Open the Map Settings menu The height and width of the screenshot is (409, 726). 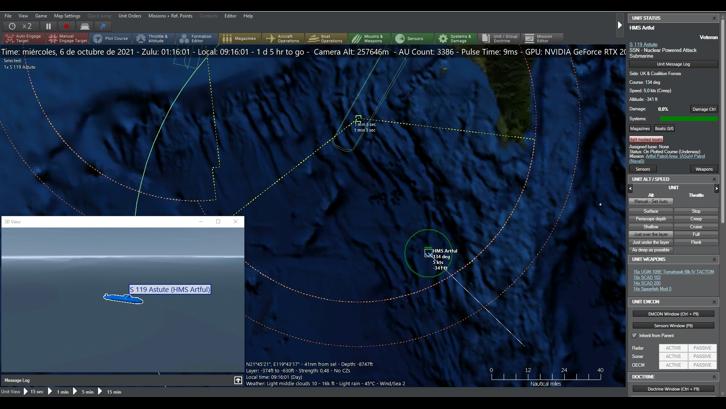click(67, 16)
